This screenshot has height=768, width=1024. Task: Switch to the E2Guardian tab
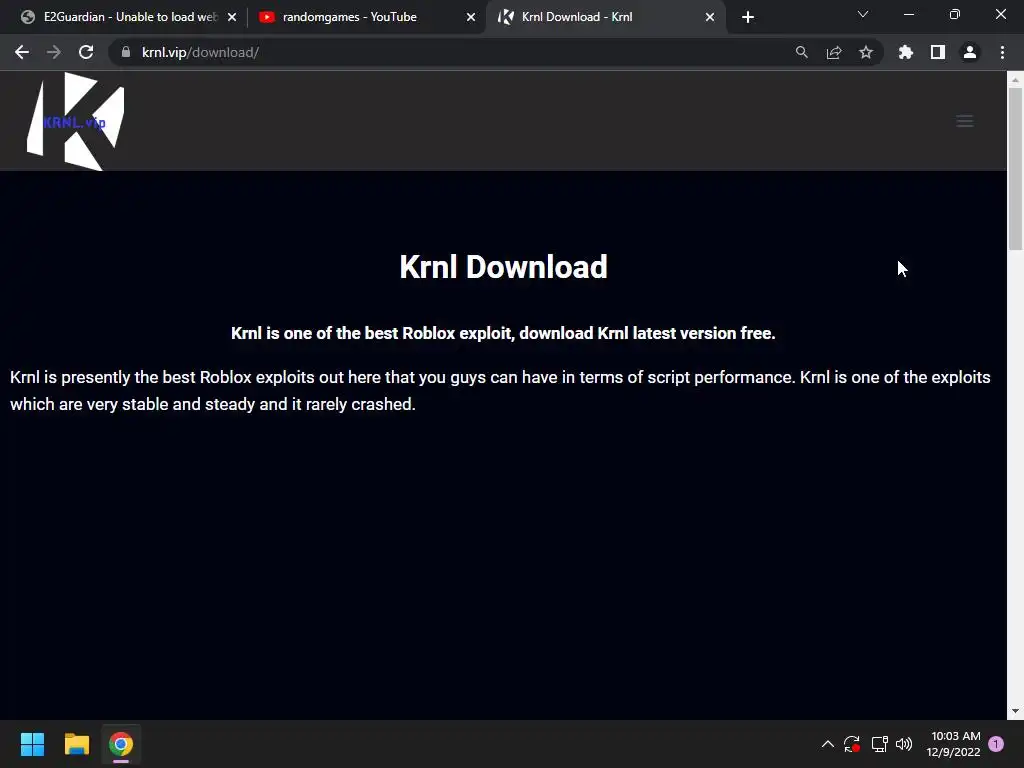[130, 17]
